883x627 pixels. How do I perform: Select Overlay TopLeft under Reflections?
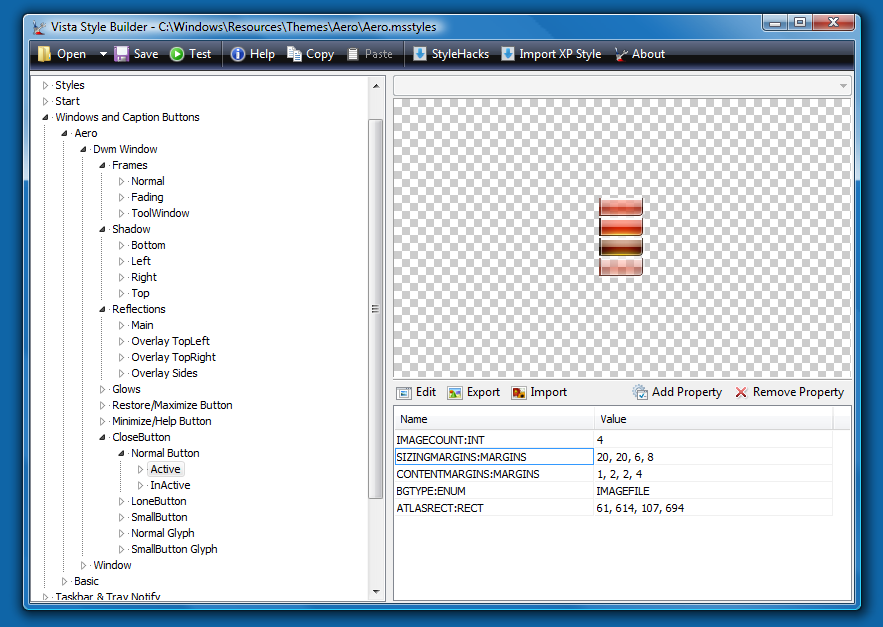(170, 341)
